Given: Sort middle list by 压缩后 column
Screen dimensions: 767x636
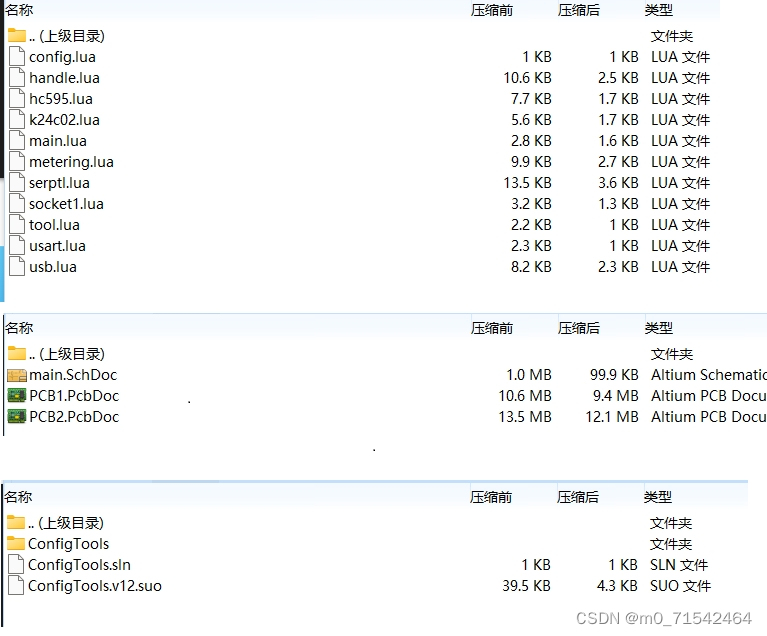Looking at the screenshot, I should (x=579, y=328).
